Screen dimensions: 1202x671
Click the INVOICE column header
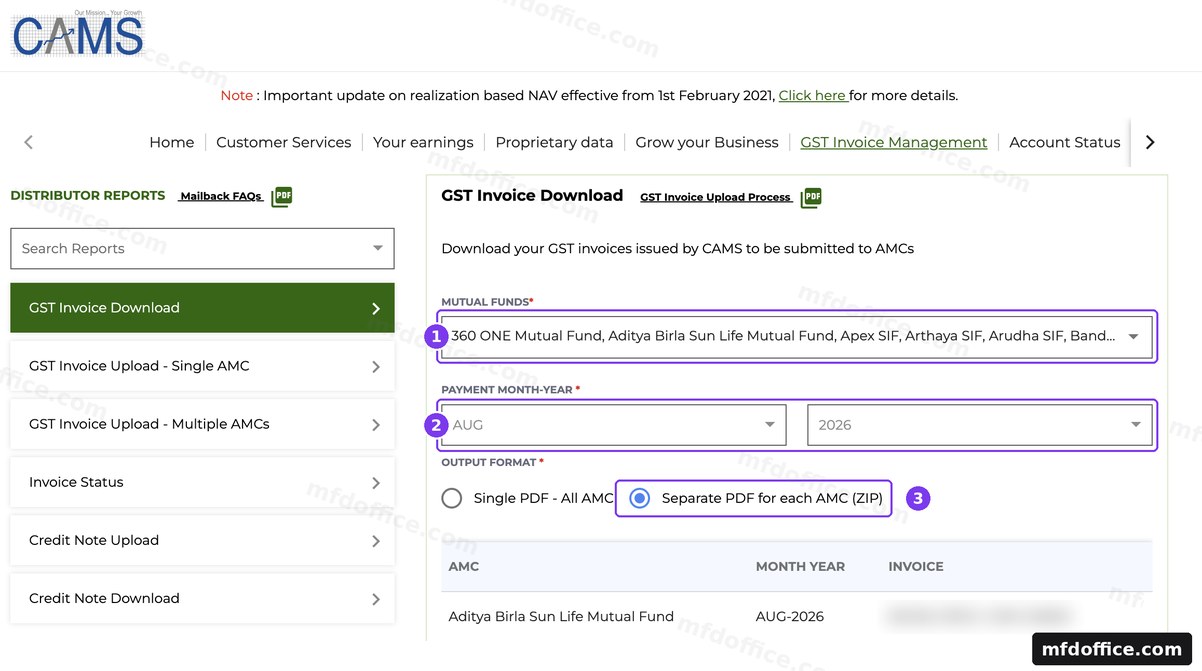tap(916, 566)
